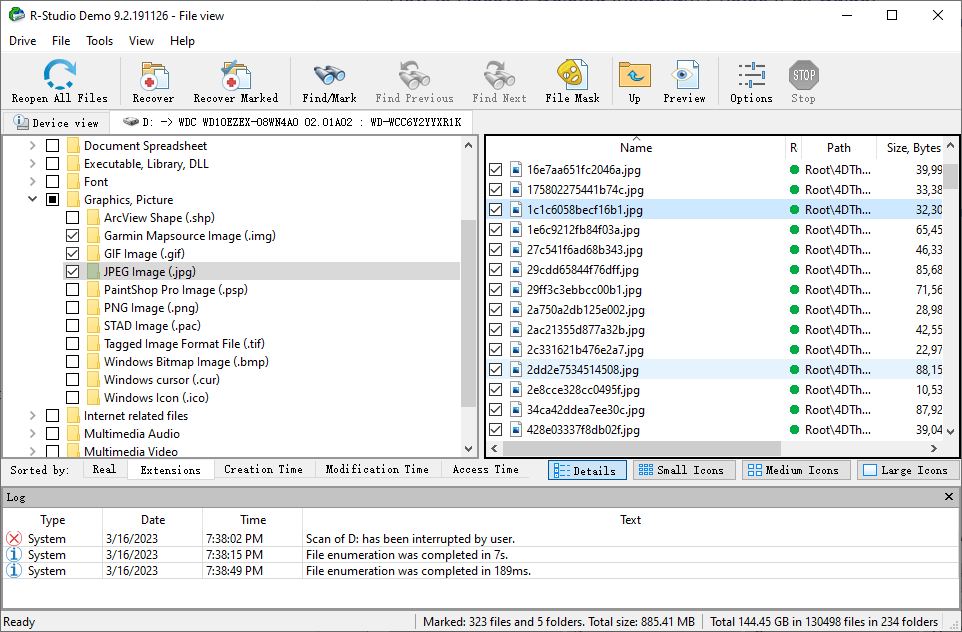Switch to Small Icons view
962x632 pixels.
pyautogui.click(x=683, y=471)
